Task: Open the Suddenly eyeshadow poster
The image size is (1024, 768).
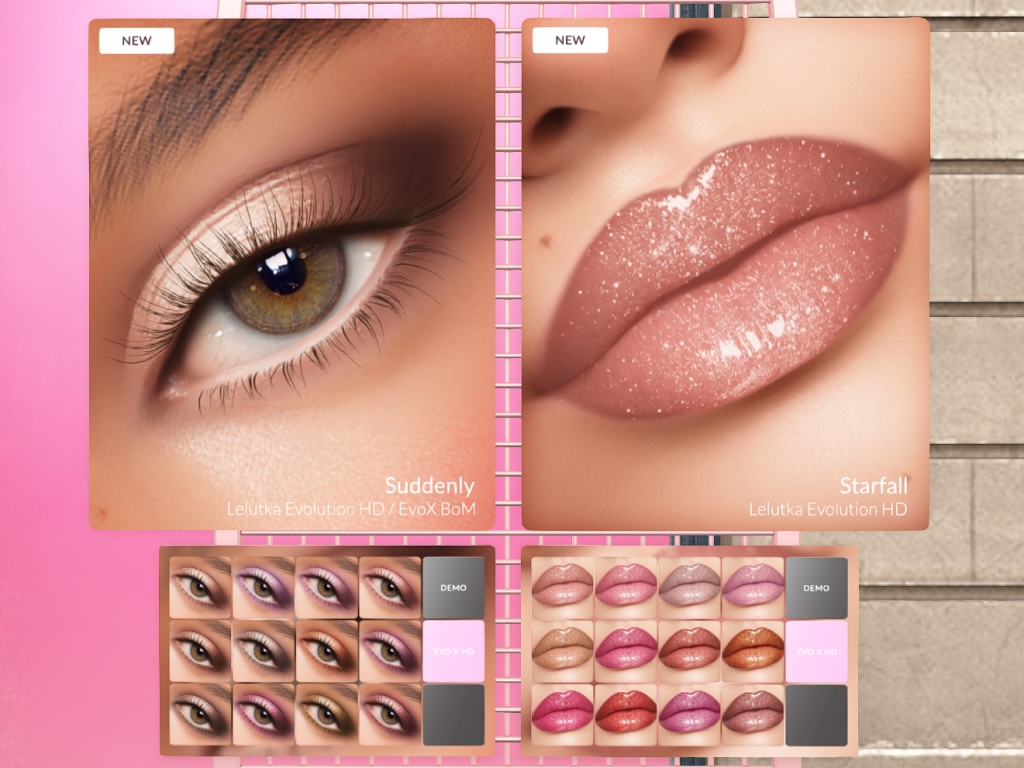Action: (292, 274)
